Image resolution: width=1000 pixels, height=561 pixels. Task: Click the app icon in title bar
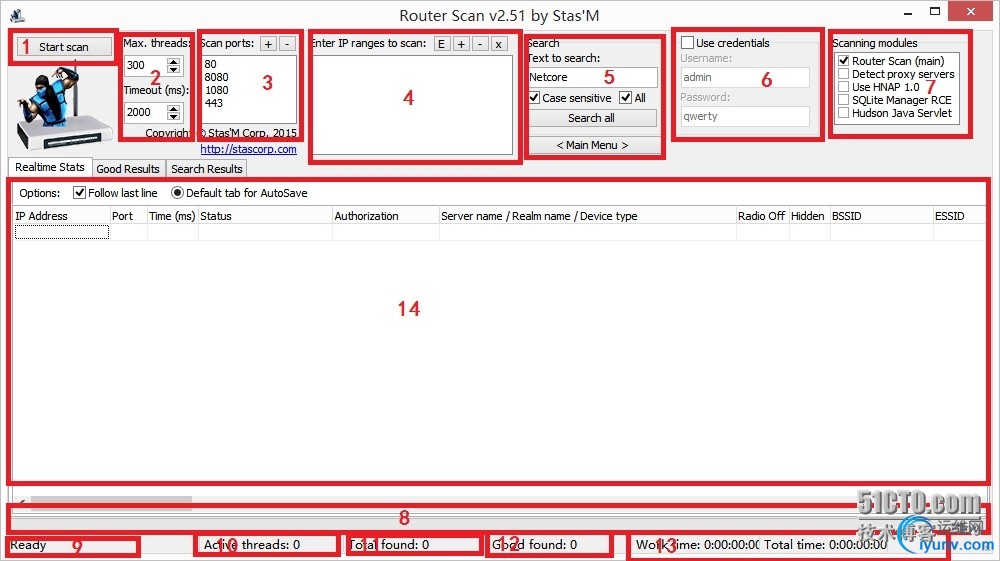(x=18, y=15)
